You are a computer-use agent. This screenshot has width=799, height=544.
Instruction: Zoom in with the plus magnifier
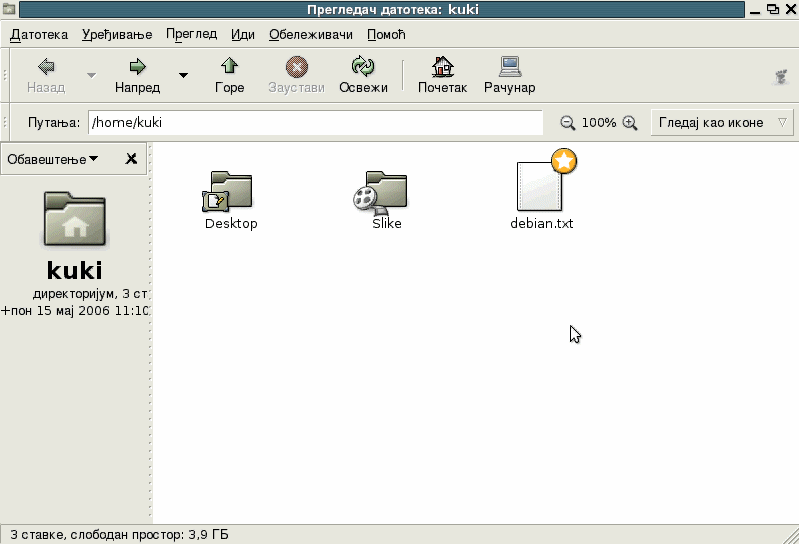pos(630,123)
